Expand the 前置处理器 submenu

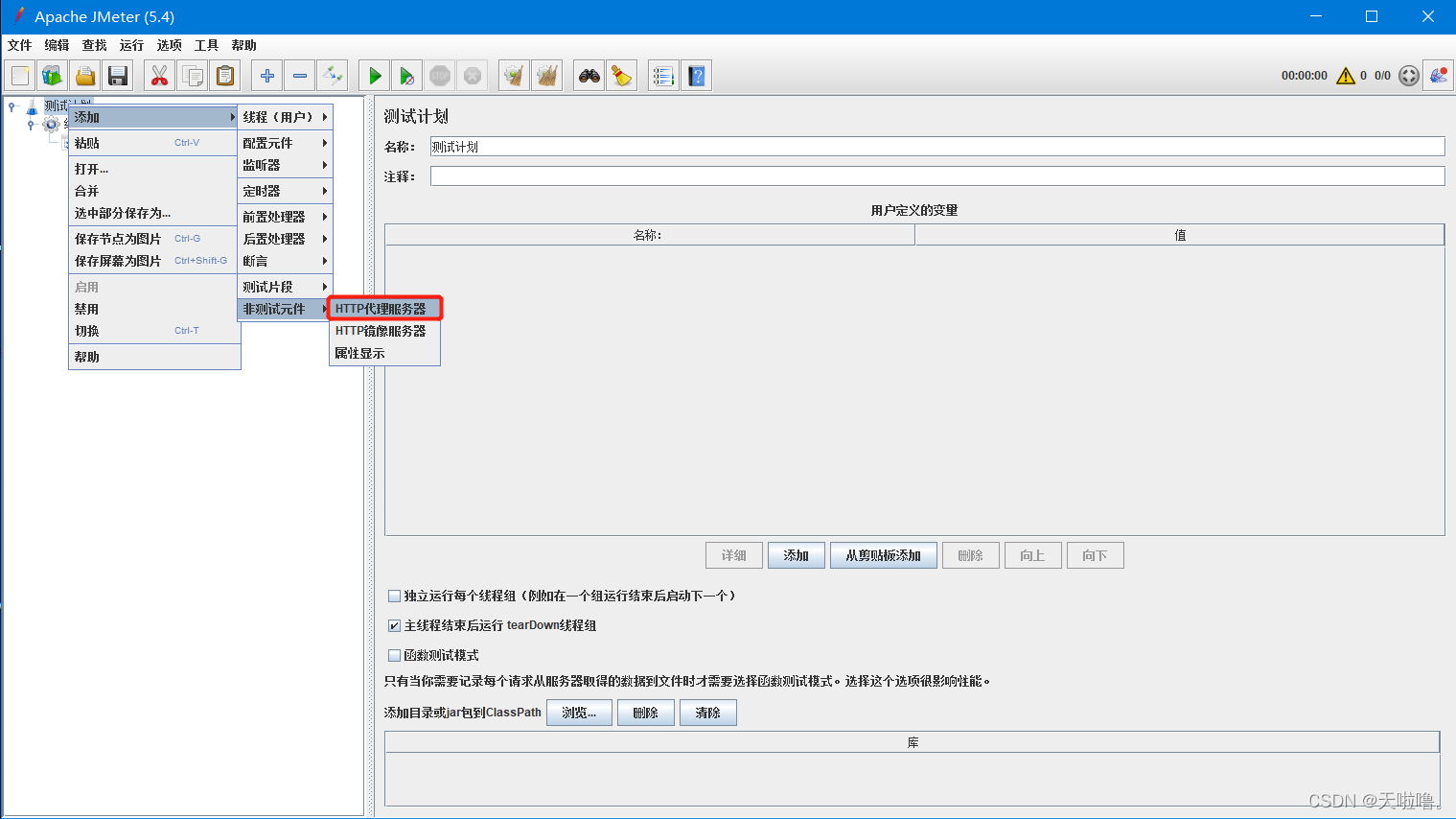[x=285, y=217]
